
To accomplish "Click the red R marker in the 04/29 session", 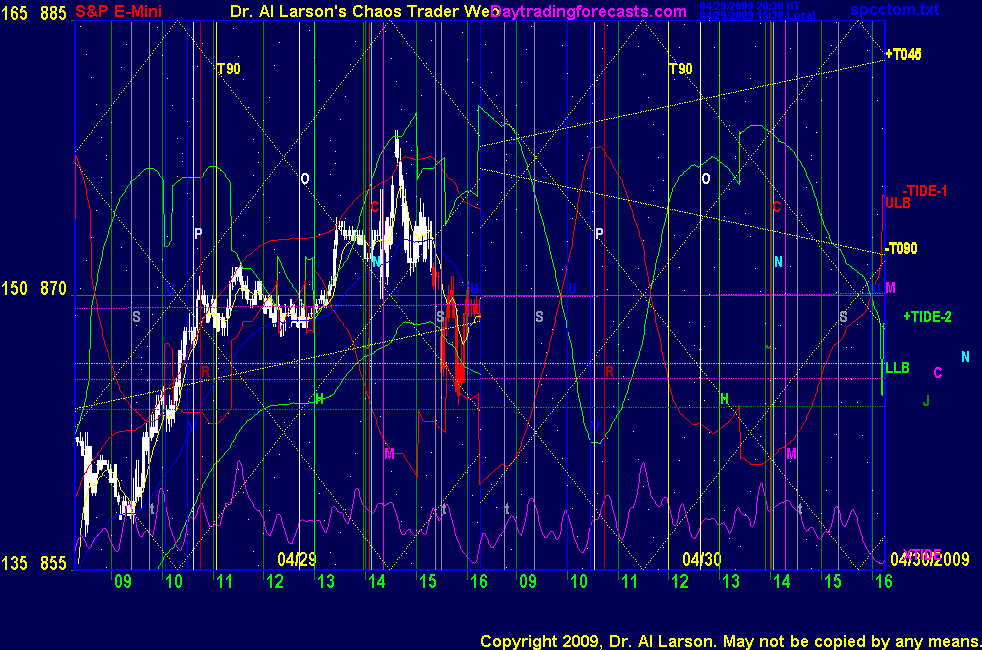I will tap(206, 371).
